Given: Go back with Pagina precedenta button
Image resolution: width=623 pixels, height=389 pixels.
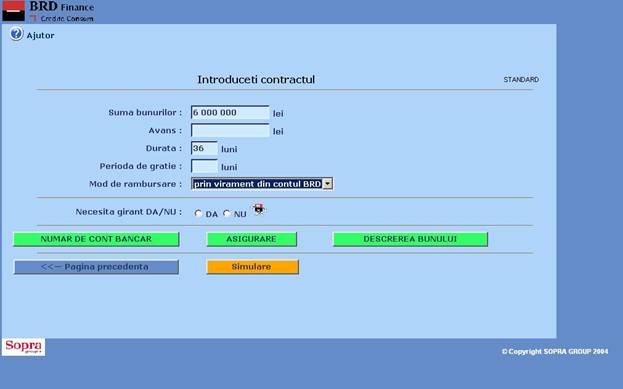Looking at the screenshot, I should click(96, 267).
